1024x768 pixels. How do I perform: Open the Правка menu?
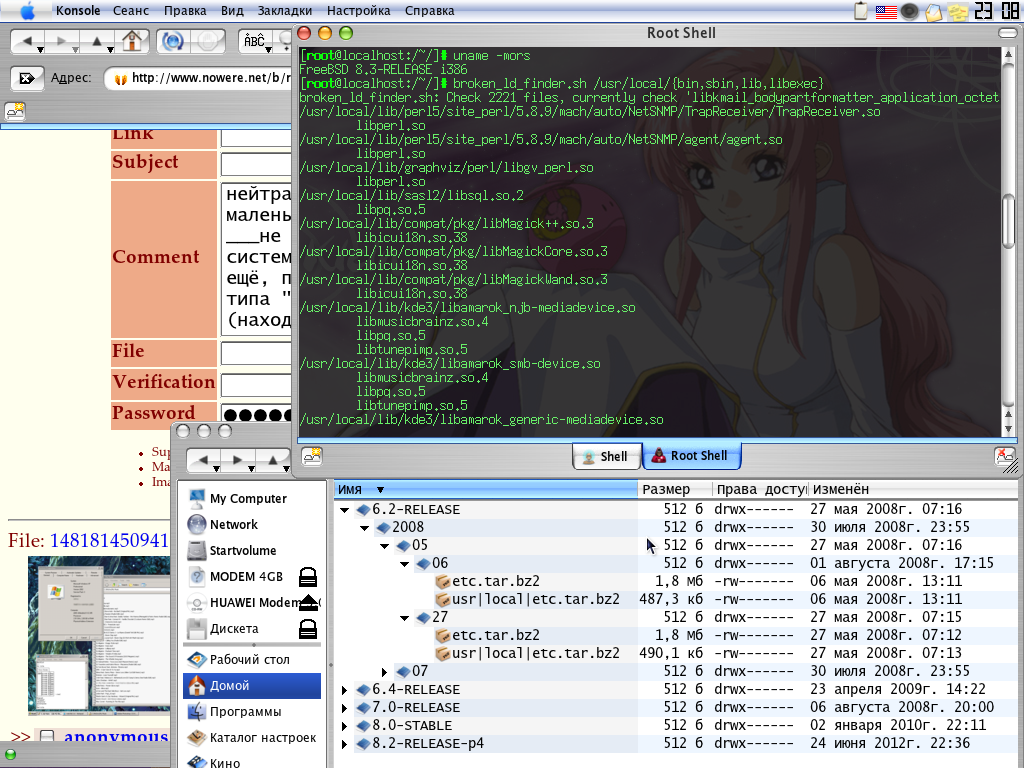185,11
